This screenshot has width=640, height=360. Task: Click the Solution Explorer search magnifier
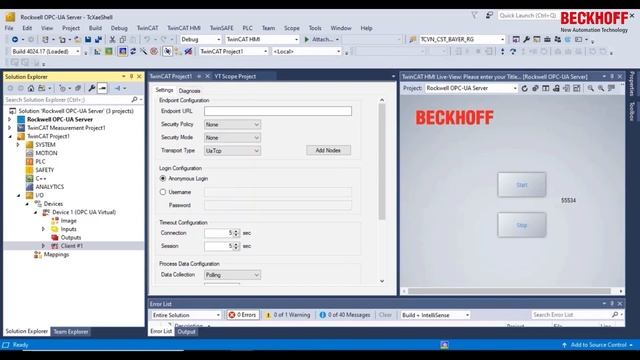click(134, 100)
